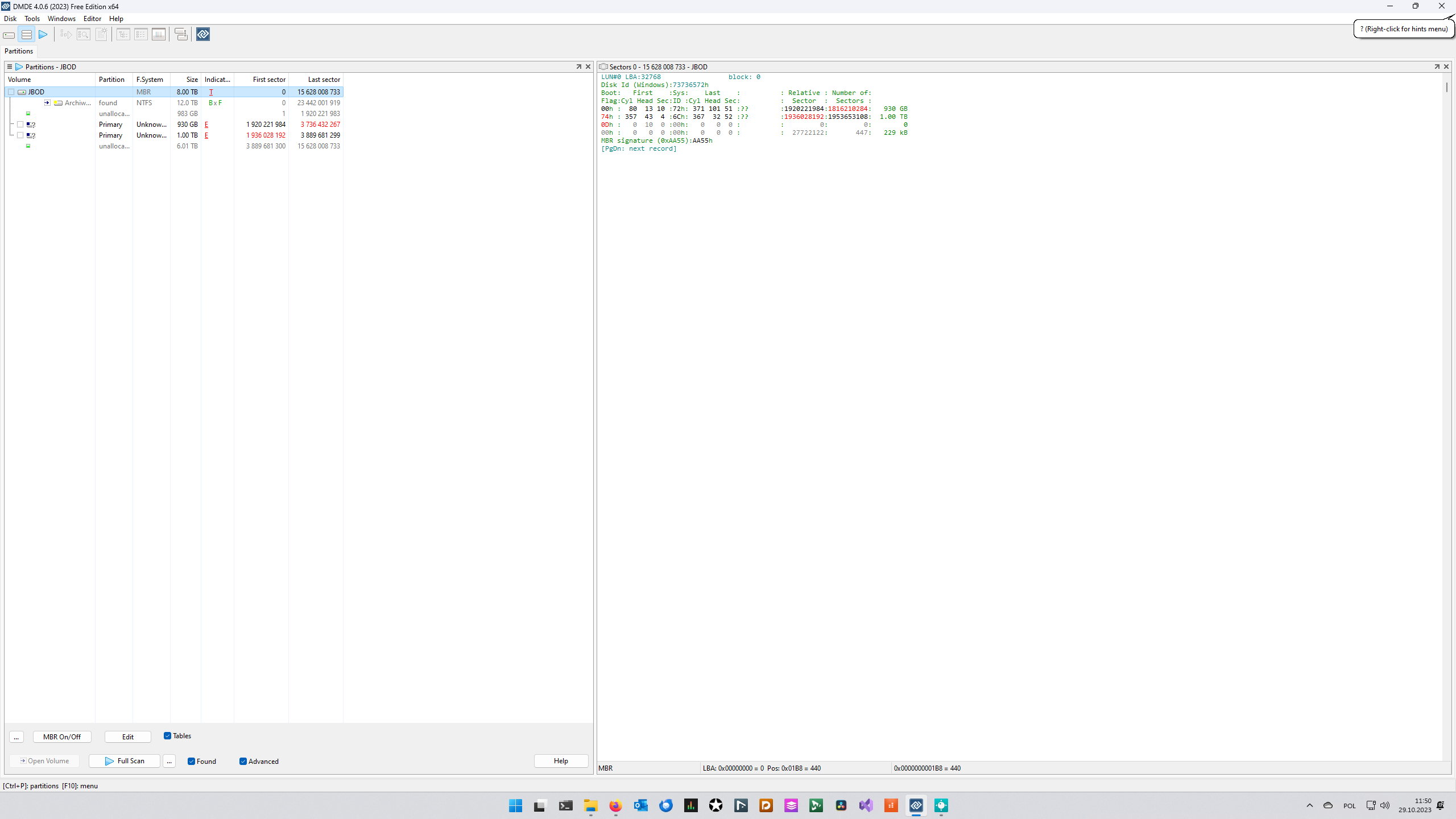Select the 1.00 TB unknown partition icon
The image size is (1456, 819).
coord(31,135)
